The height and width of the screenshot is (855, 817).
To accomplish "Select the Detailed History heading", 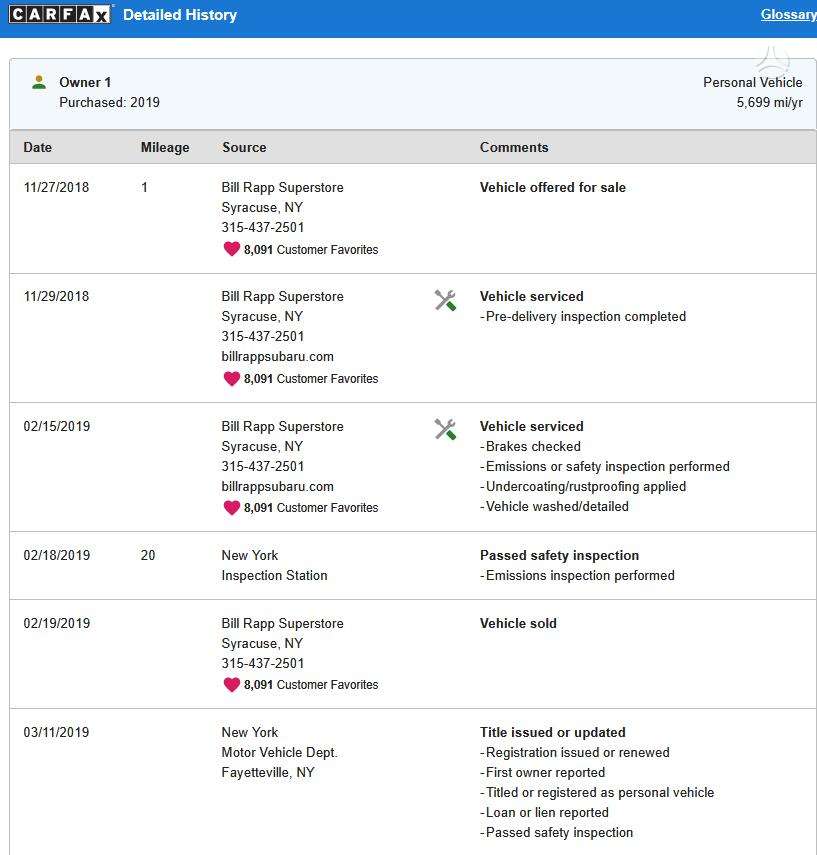I will (x=180, y=15).
